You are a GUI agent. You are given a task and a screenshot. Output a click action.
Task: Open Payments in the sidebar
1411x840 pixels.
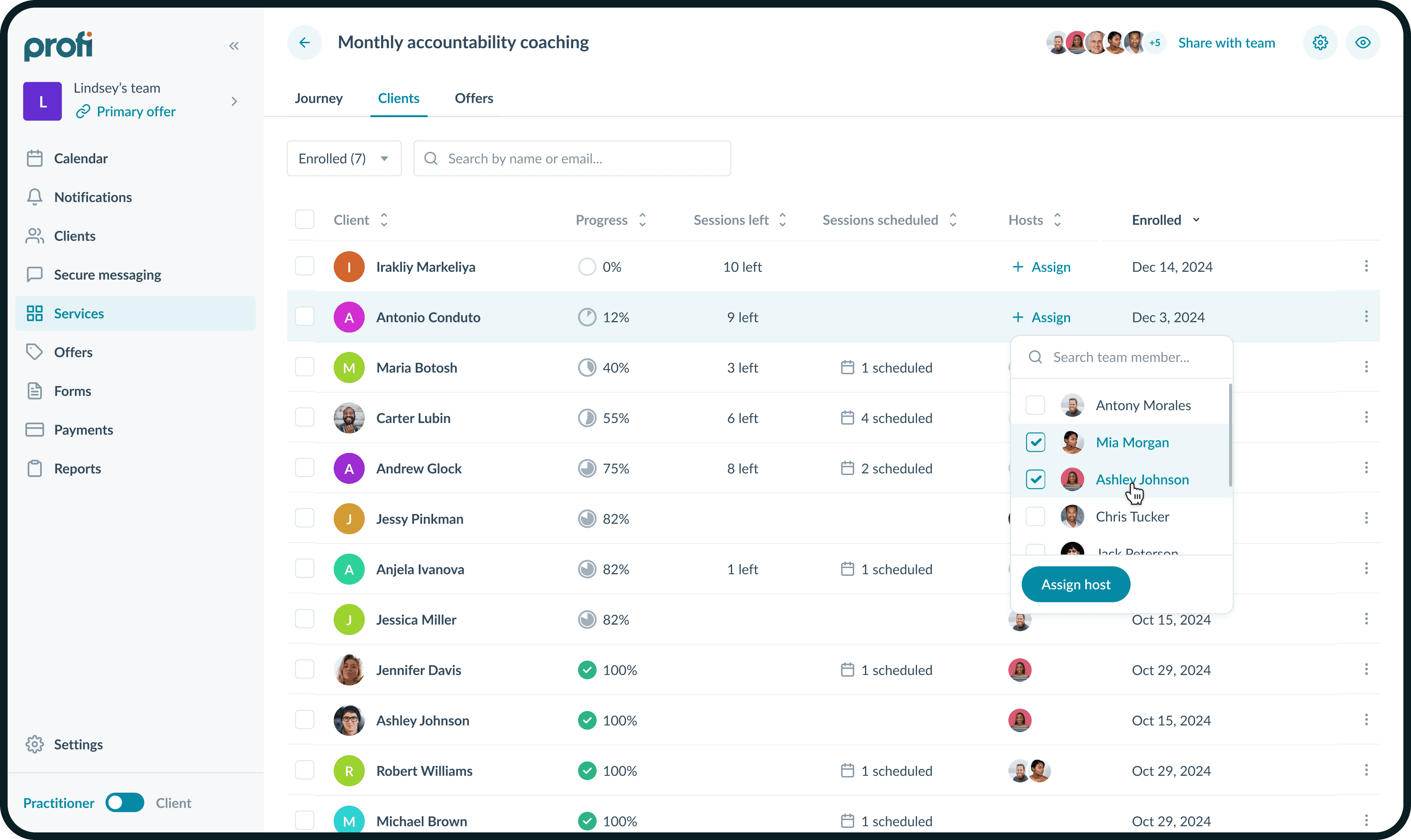[83, 430]
